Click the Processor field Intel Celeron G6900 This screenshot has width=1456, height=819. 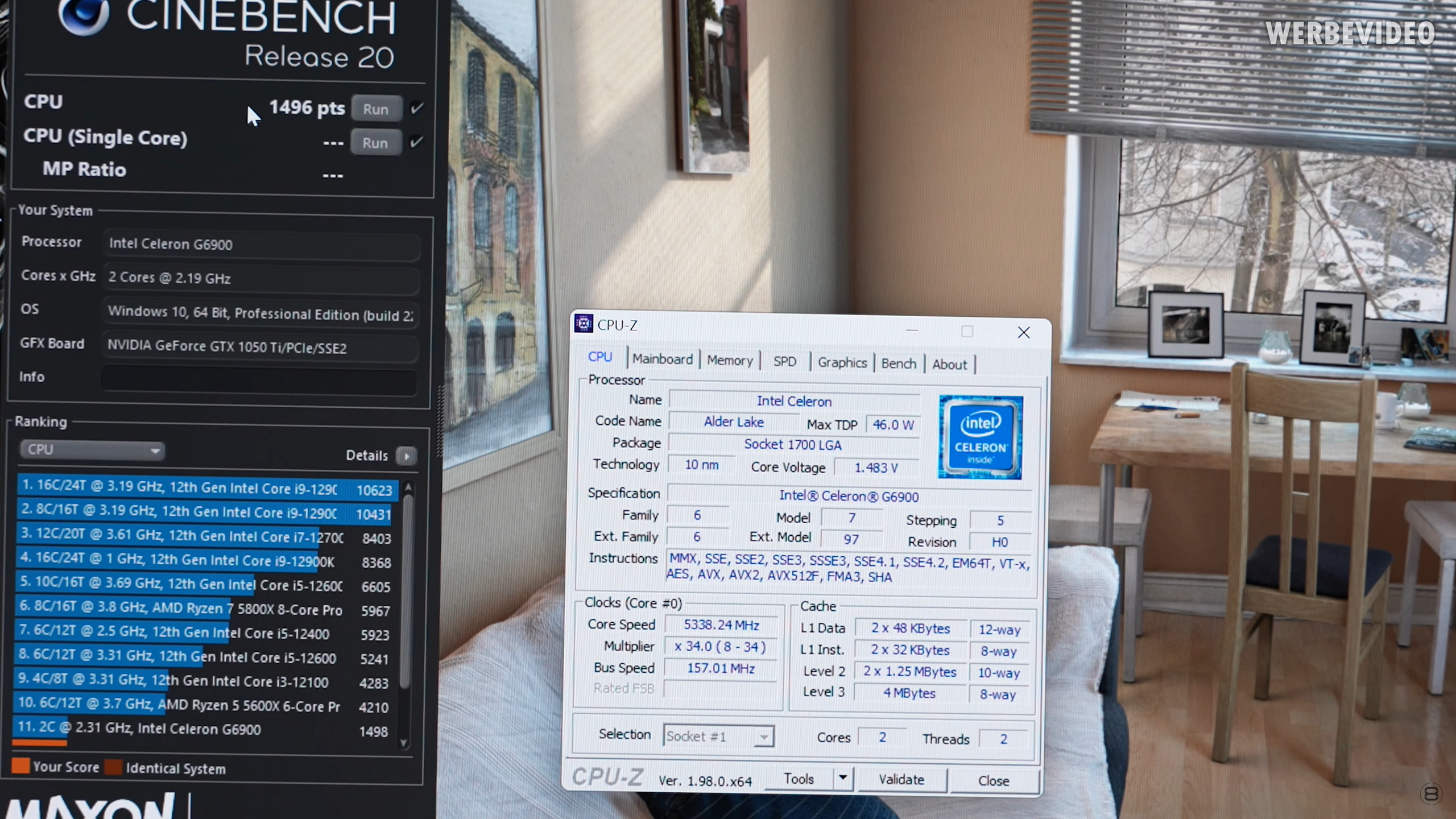pyautogui.click(x=261, y=245)
